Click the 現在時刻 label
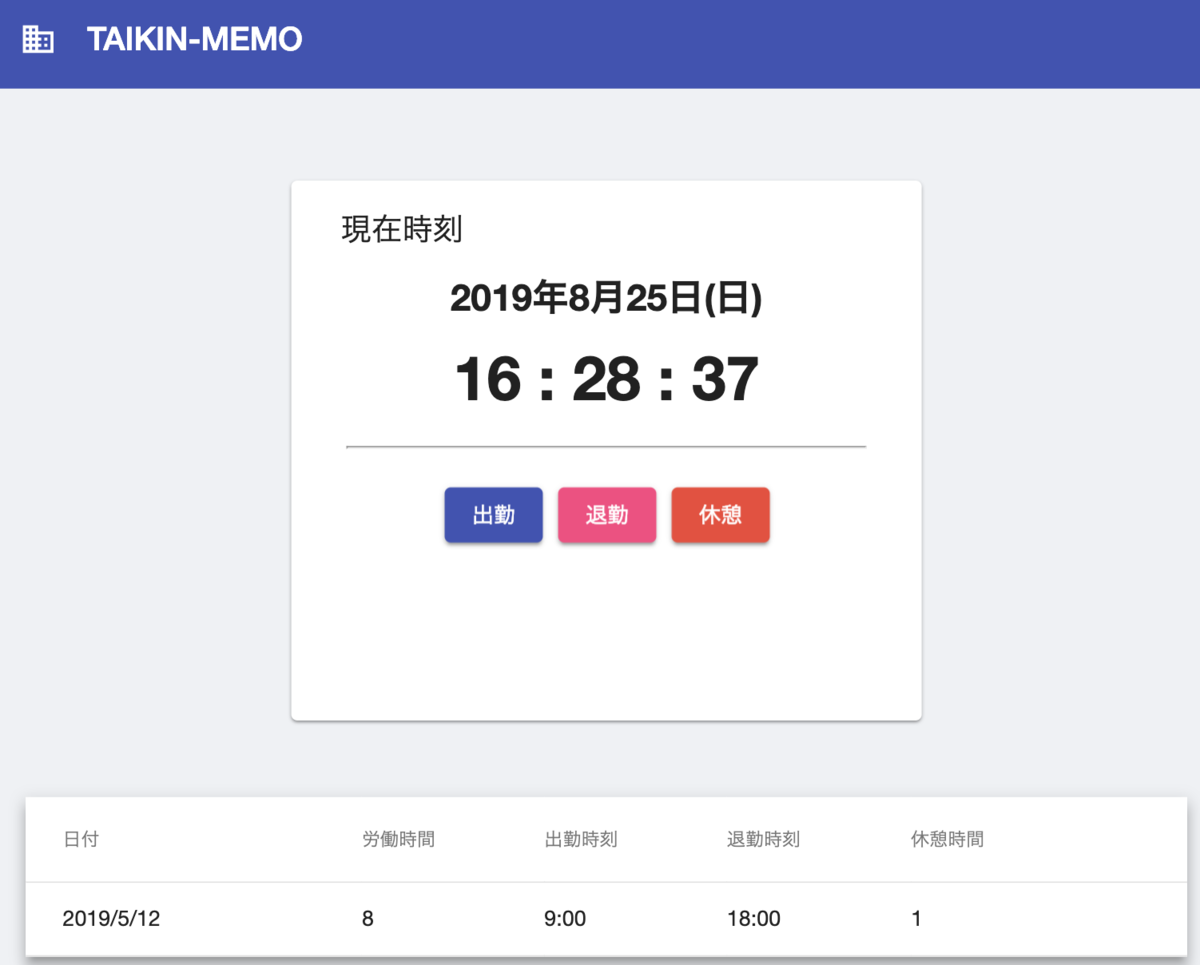 tap(401, 229)
